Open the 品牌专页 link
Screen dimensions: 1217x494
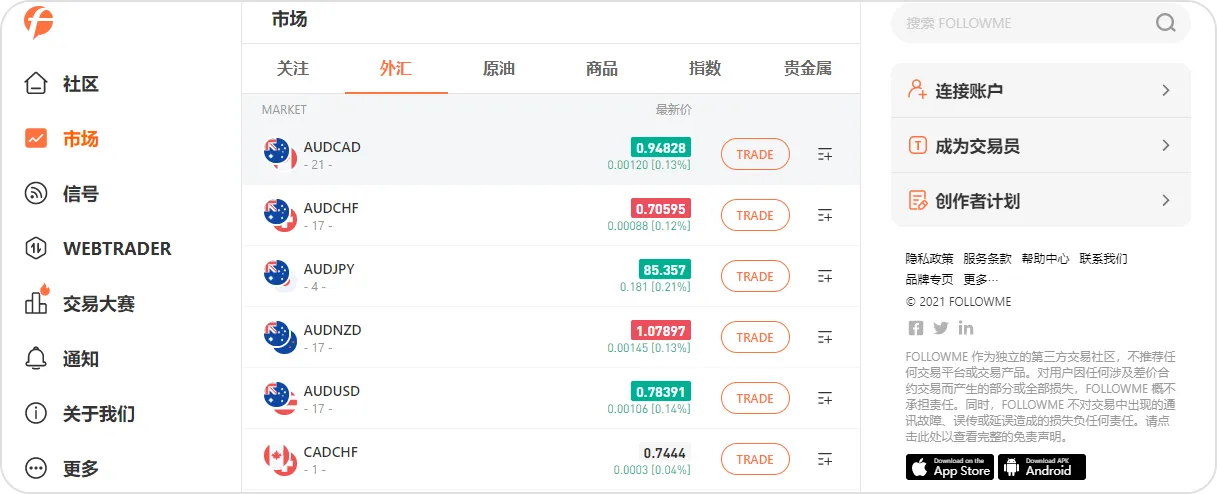pos(930,279)
